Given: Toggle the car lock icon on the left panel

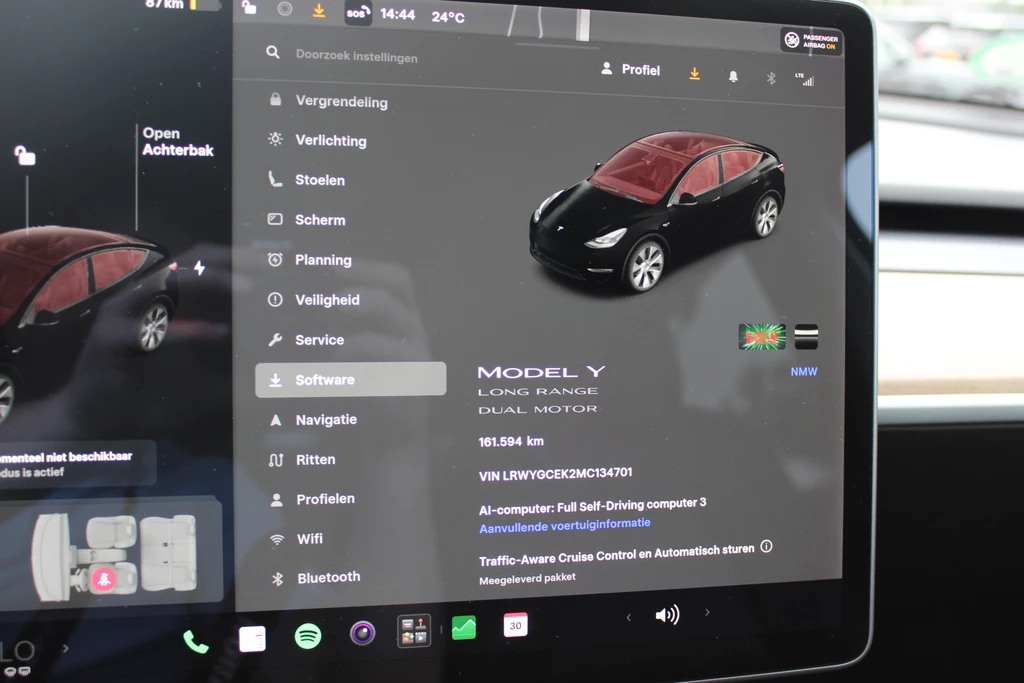Looking at the screenshot, I should click(x=25, y=155).
